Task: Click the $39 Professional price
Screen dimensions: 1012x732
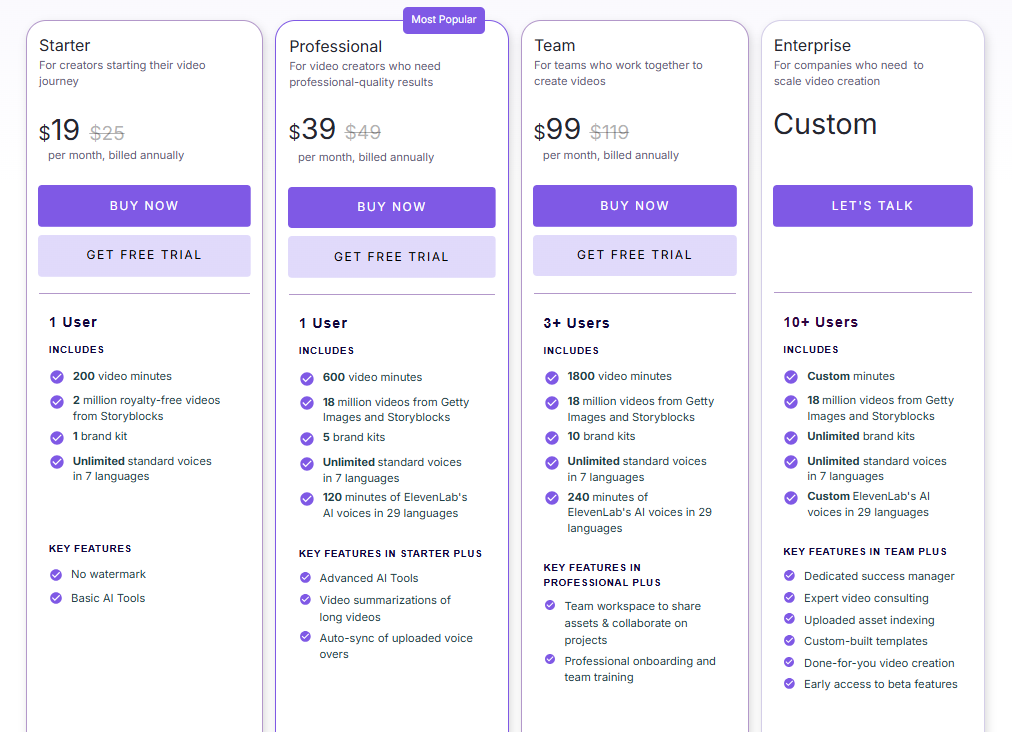Action: click(312, 129)
